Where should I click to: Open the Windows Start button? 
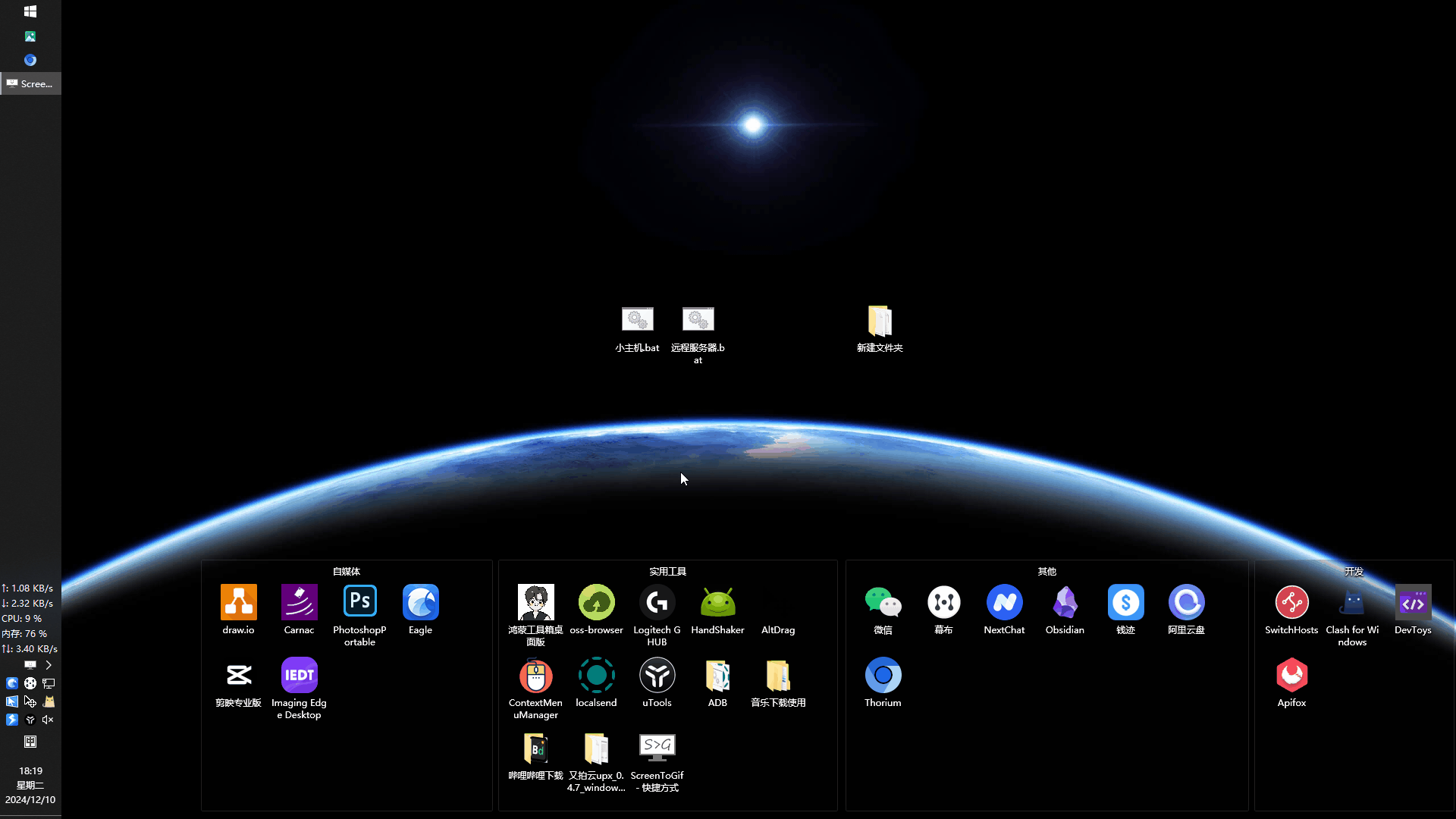tap(30, 11)
